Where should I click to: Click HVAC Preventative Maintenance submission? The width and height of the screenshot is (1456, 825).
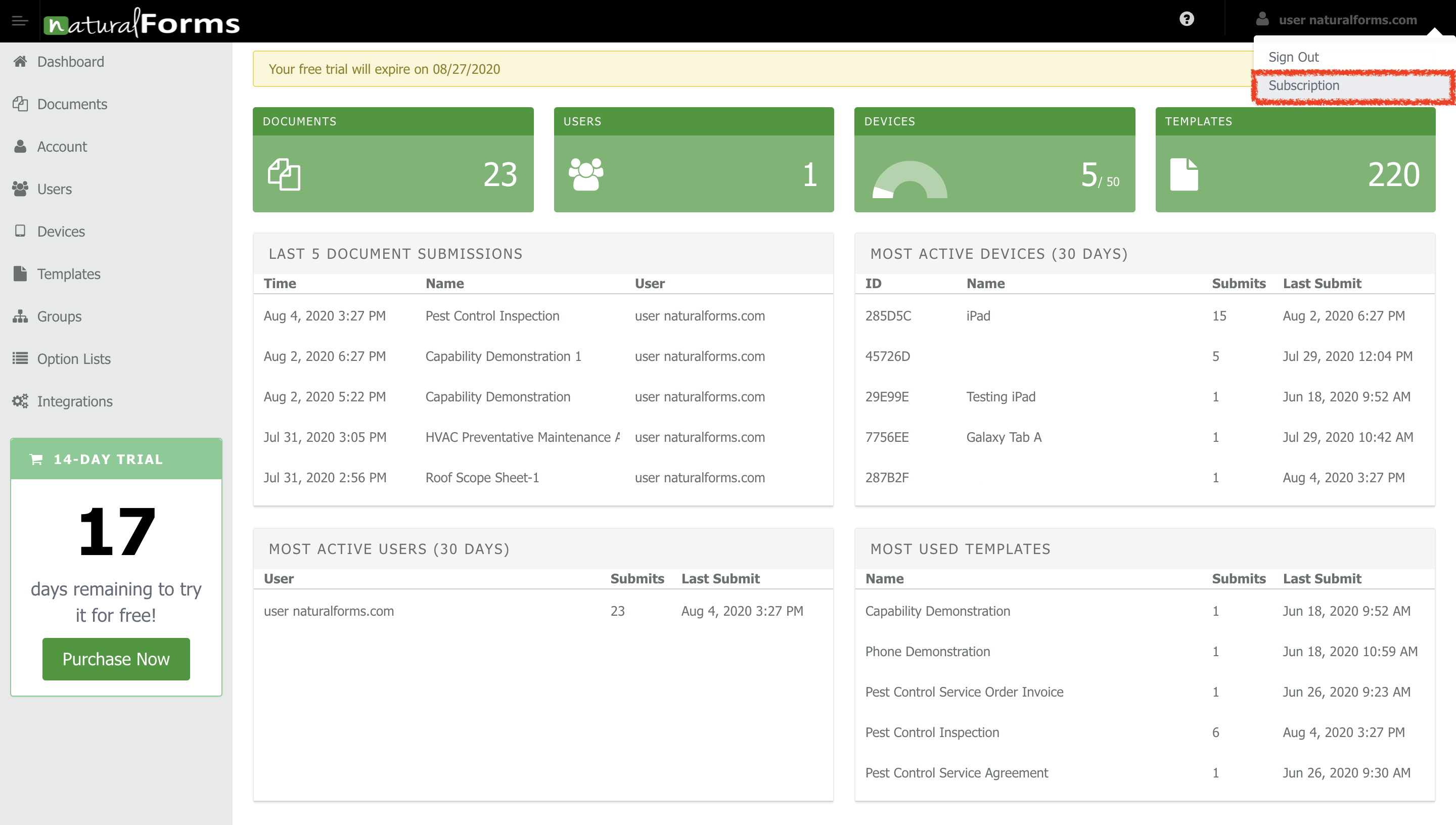tap(522, 437)
